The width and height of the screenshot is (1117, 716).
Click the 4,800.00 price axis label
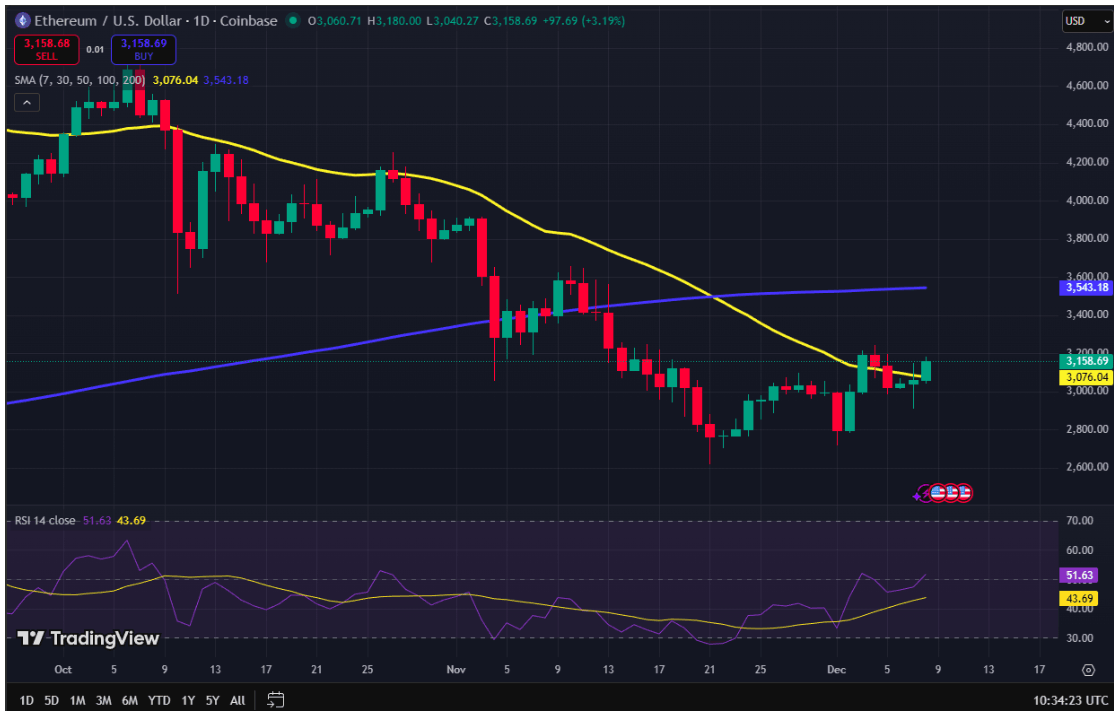[x=1086, y=47]
